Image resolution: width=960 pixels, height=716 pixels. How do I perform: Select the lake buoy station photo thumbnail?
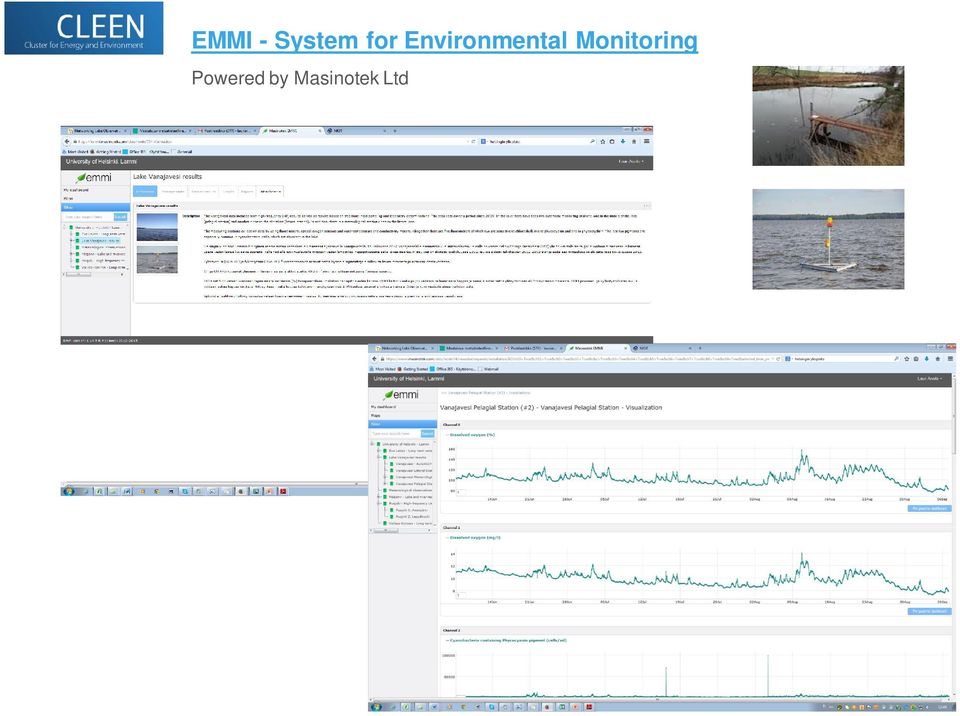pyautogui.click(x=828, y=239)
